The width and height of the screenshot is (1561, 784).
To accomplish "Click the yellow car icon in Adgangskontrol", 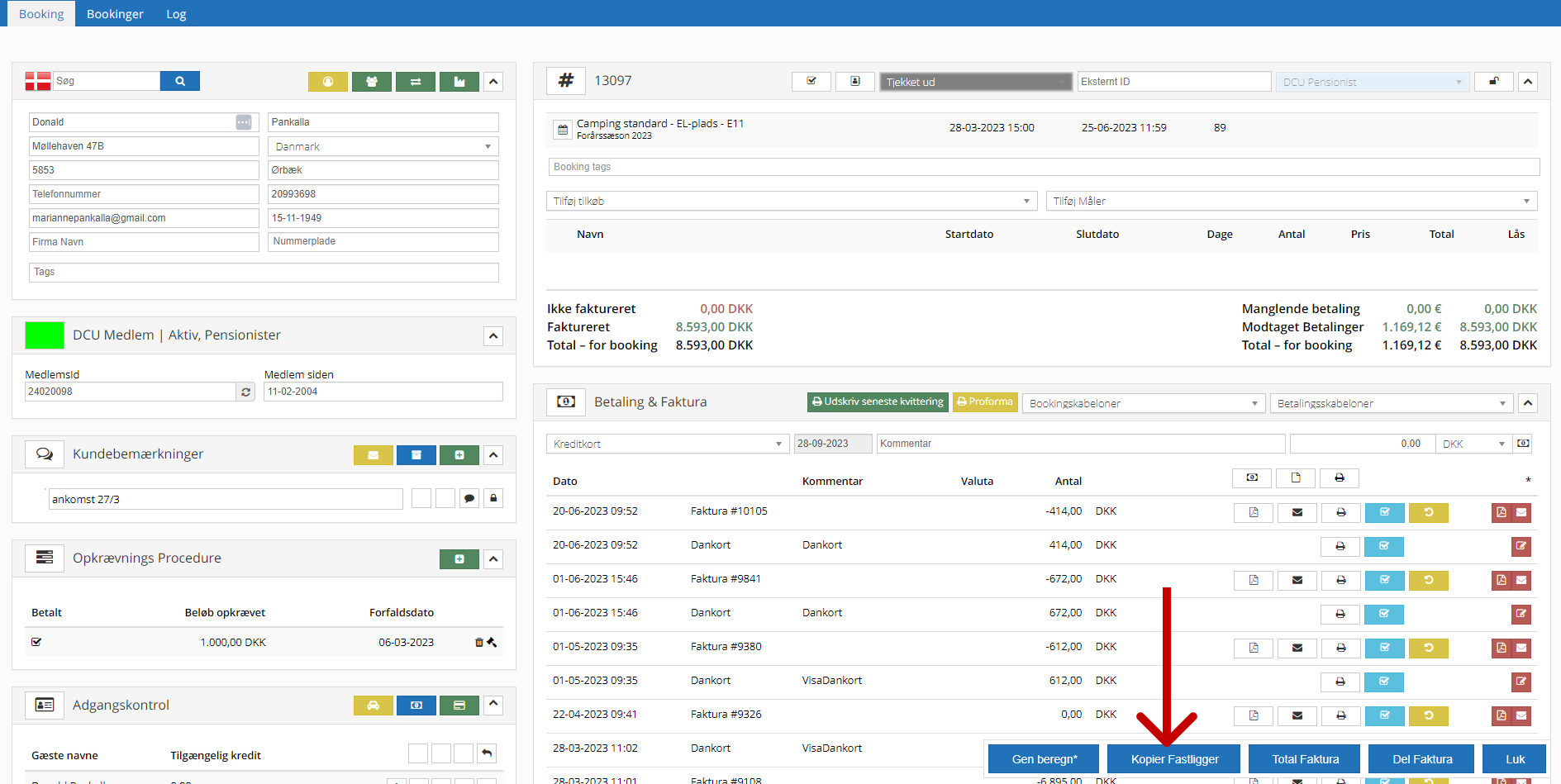I will click(374, 706).
